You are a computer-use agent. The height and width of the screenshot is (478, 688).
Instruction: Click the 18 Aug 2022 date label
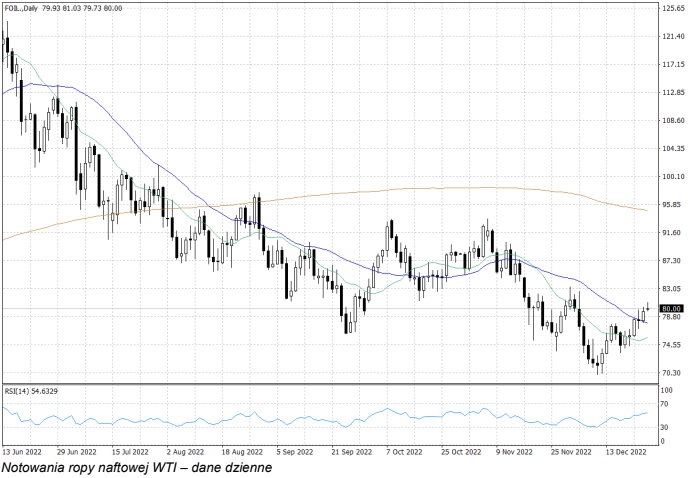point(242,451)
